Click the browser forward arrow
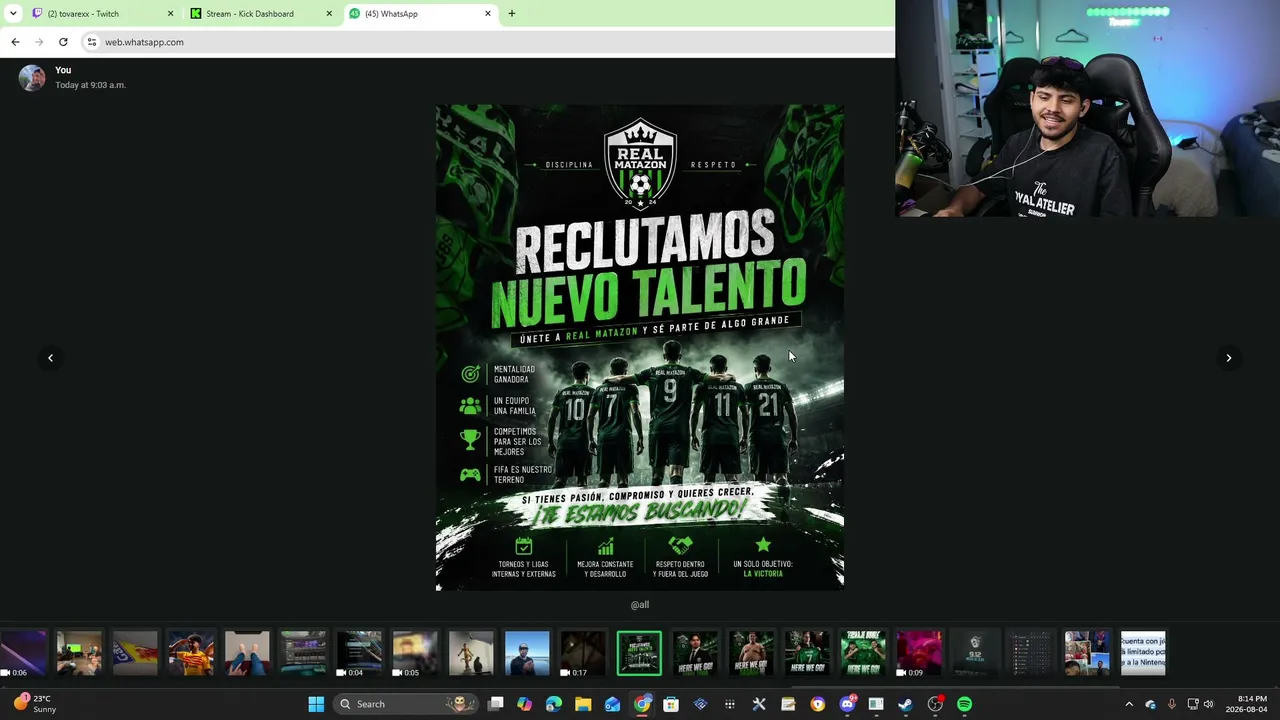 39,42
